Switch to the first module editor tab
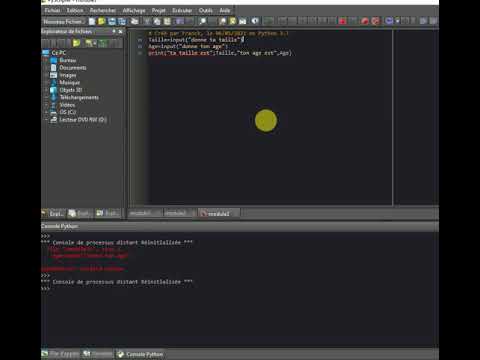 point(144,213)
